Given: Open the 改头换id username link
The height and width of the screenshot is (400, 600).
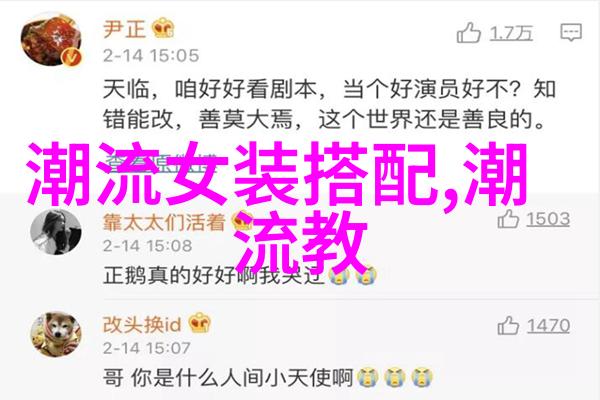Looking at the screenshot, I should pos(142,325).
